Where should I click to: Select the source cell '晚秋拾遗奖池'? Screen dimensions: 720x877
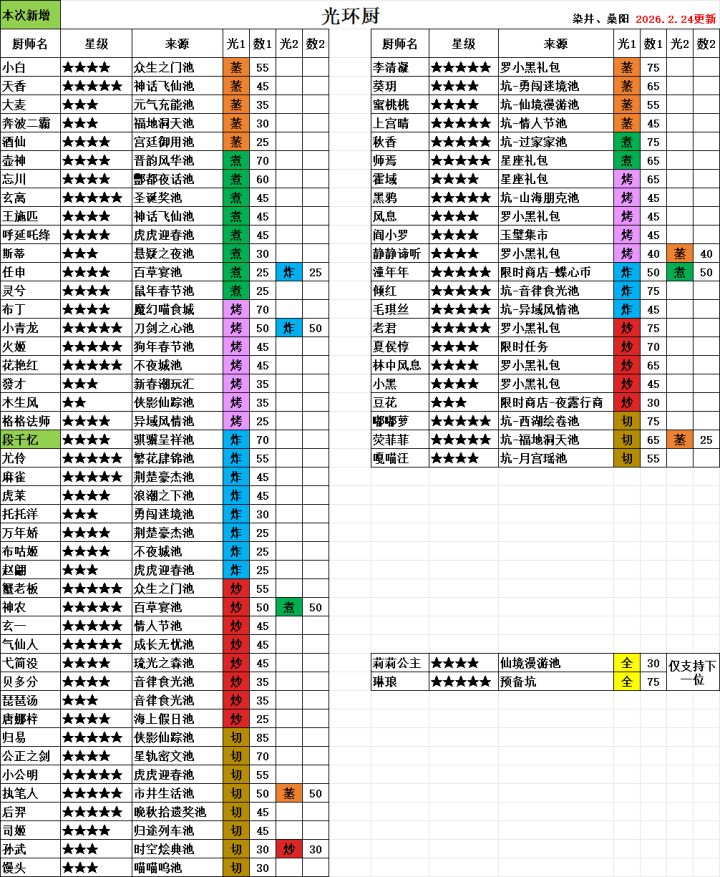coord(177,812)
